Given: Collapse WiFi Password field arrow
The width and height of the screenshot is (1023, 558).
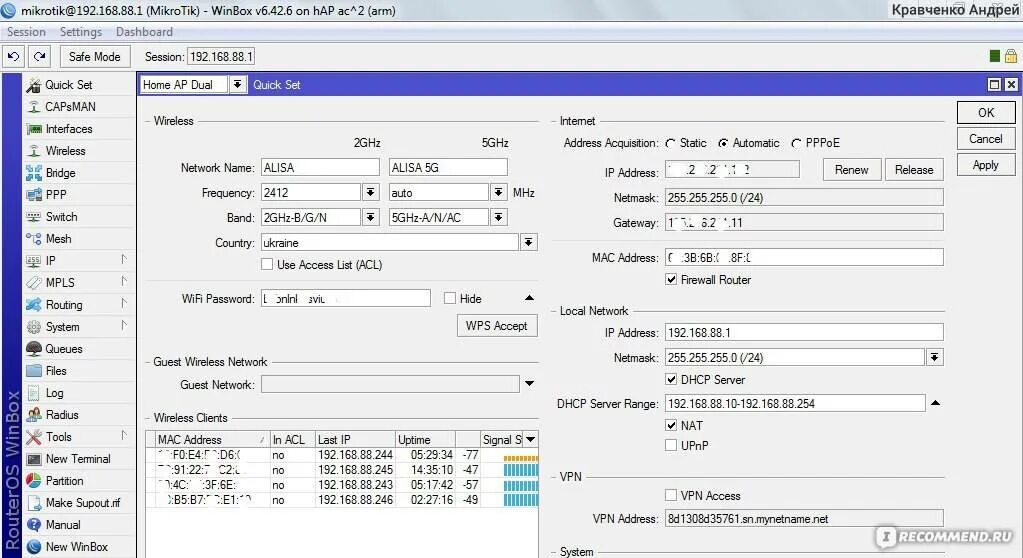Looking at the screenshot, I should [529, 298].
